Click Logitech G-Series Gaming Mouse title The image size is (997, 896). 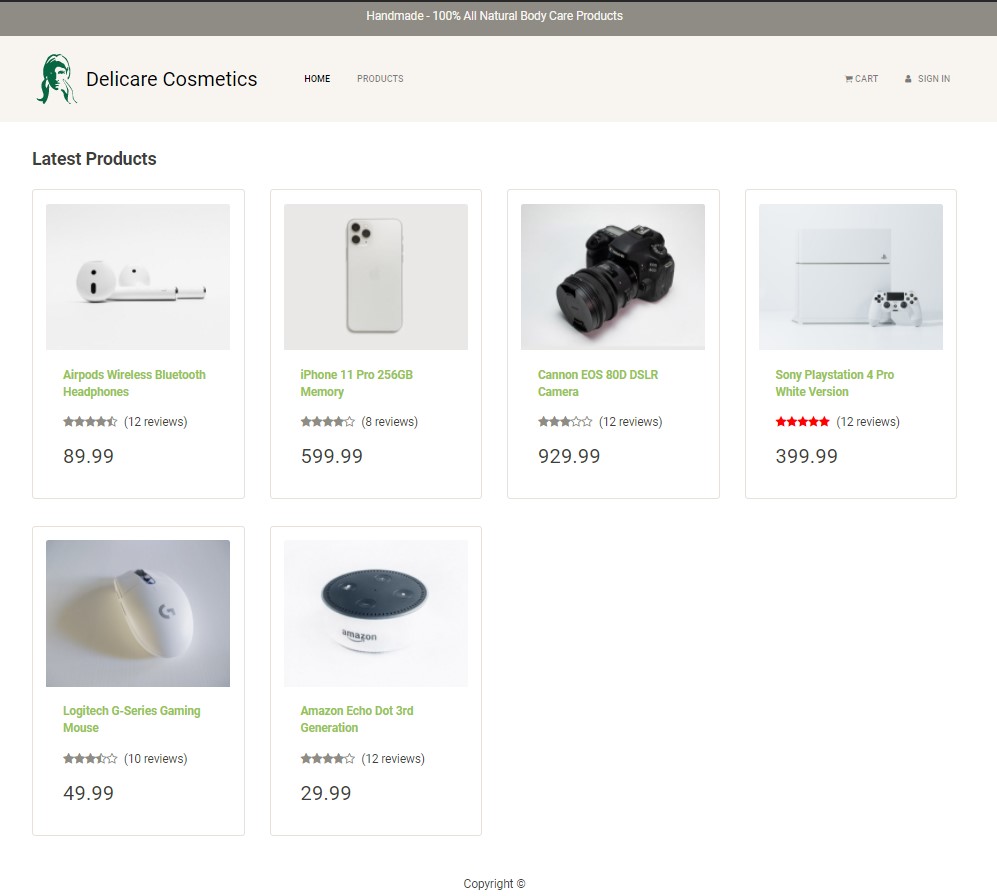(x=132, y=719)
